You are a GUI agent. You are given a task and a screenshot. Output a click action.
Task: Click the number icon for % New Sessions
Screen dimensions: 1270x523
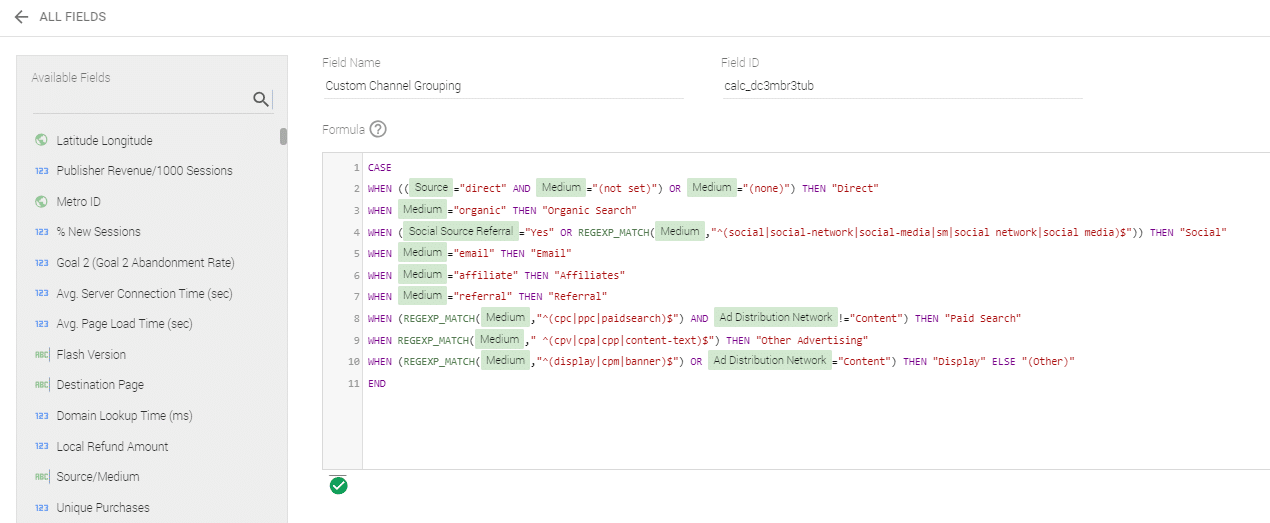(x=41, y=232)
